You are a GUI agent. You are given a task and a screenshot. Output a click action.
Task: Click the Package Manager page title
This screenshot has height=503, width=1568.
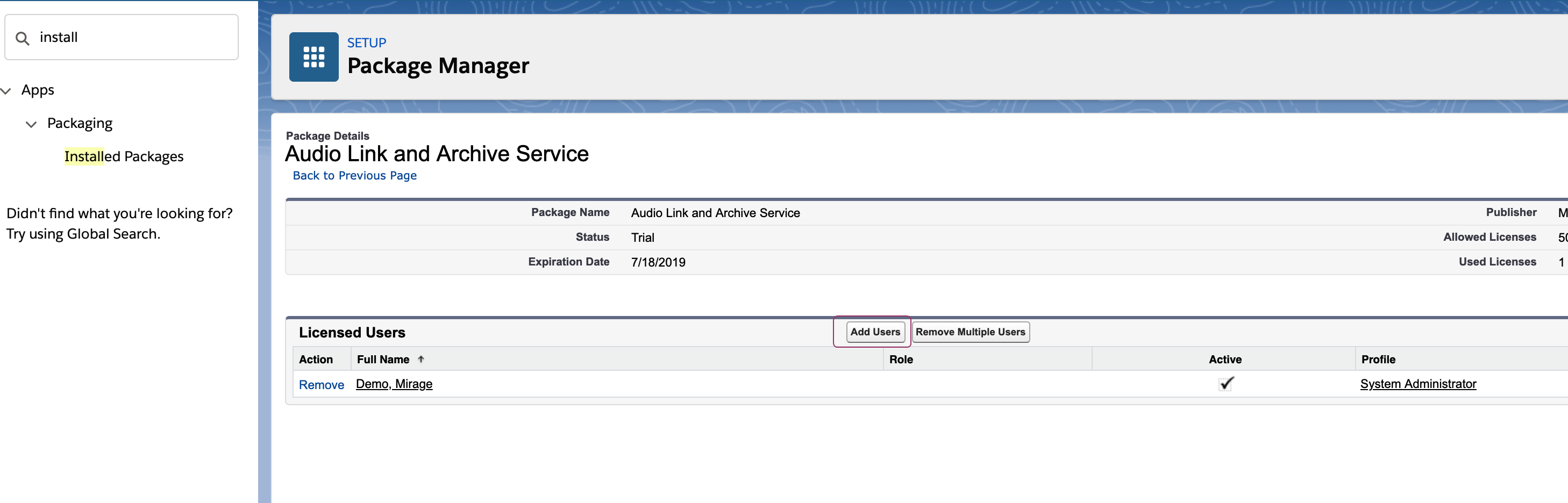tap(438, 66)
